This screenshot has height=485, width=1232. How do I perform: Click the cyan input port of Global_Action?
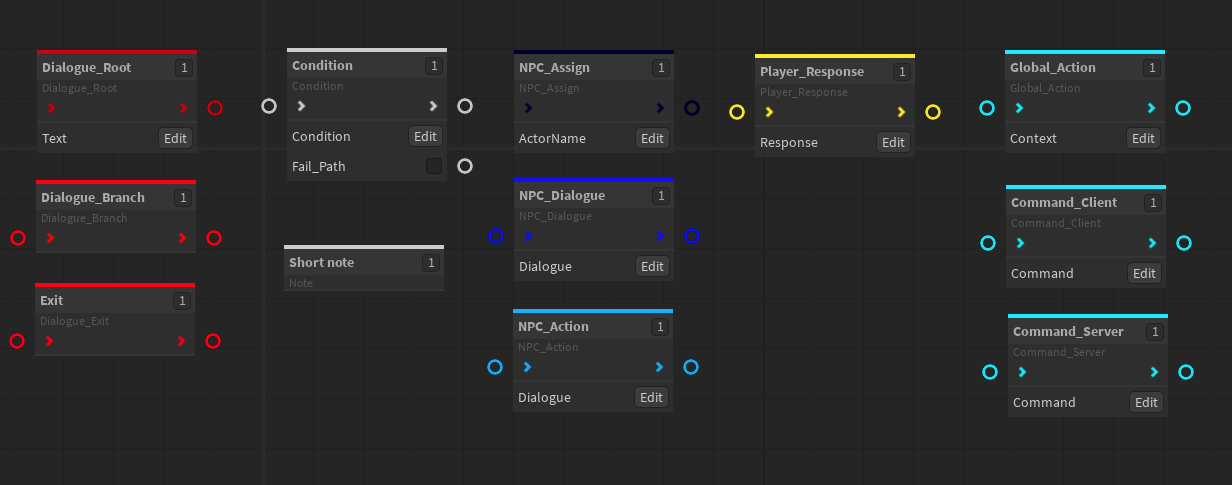pos(987,108)
